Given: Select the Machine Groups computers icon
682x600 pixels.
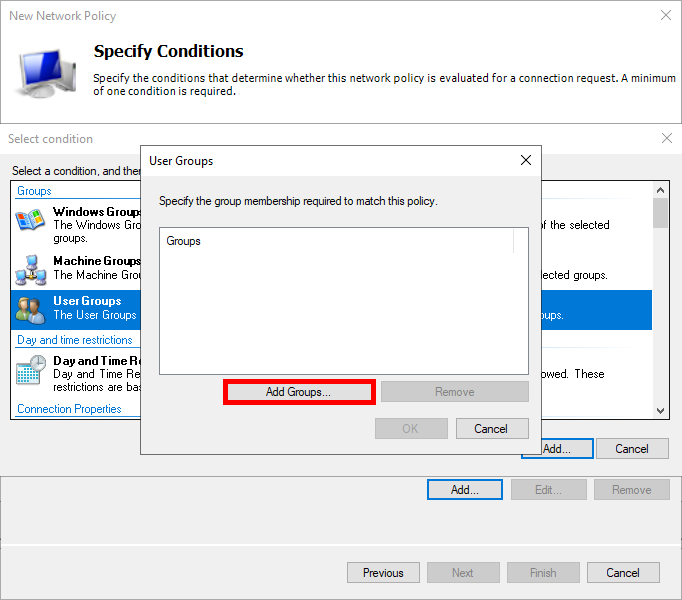Looking at the screenshot, I should 31,269.
